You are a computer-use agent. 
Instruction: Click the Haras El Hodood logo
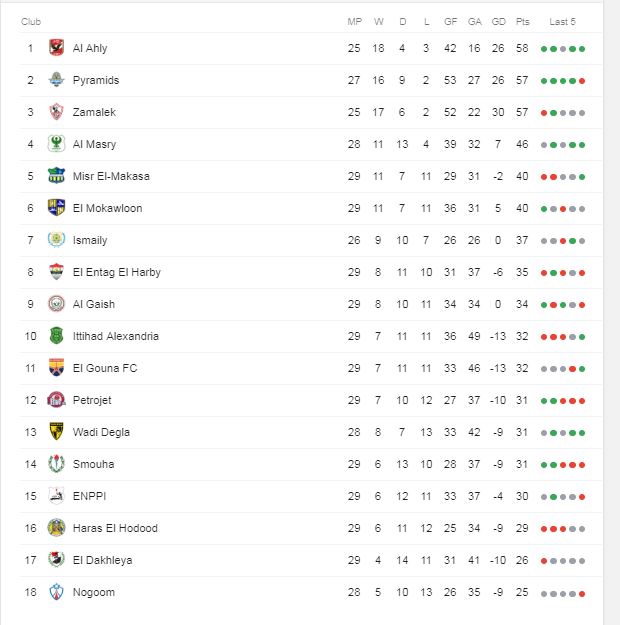[56, 528]
